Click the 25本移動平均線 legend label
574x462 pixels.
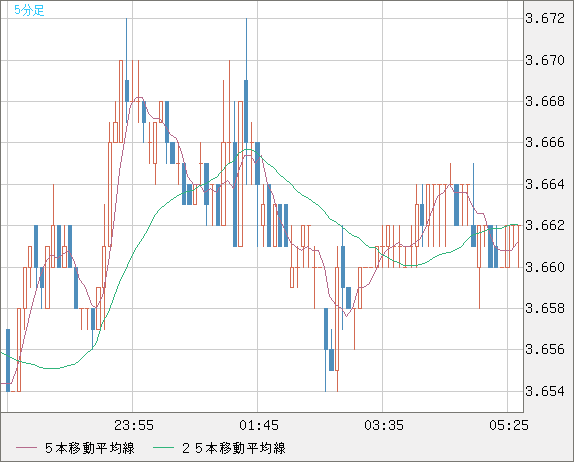(234, 448)
